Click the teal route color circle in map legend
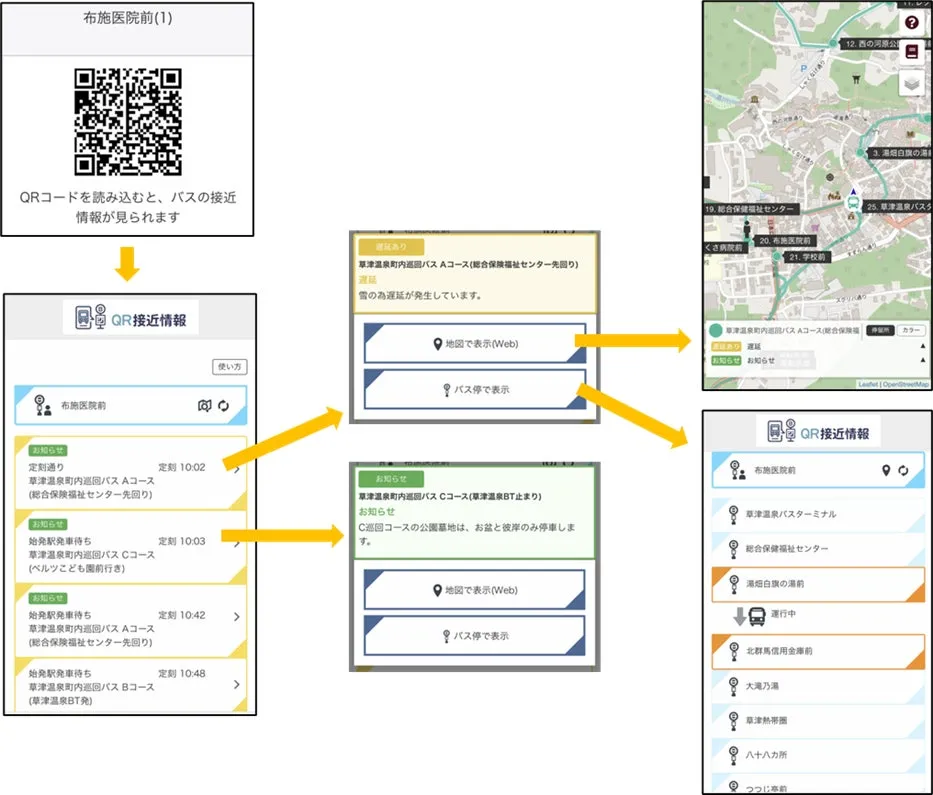This screenshot has width=933, height=795. pyautogui.click(x=716, y=330)
